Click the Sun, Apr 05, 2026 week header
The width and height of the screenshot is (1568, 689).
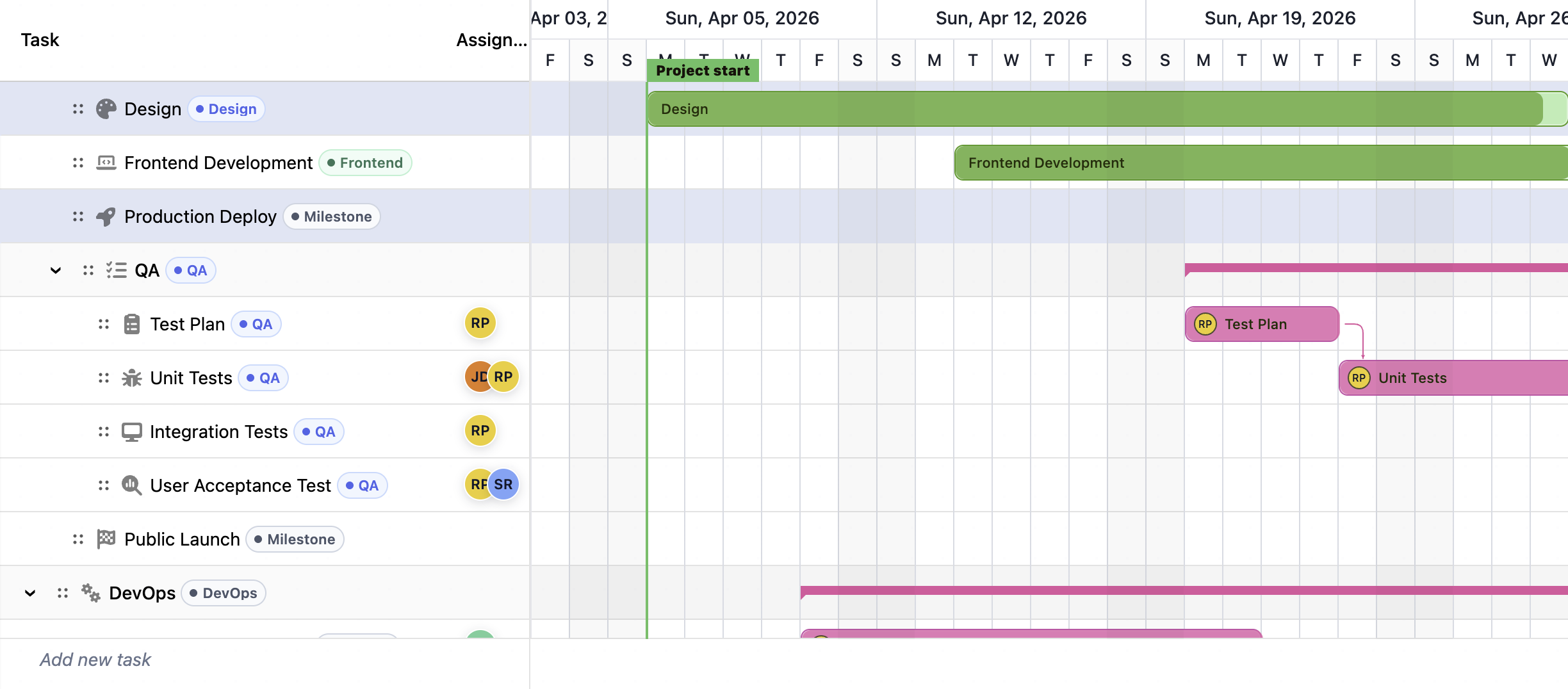pyautogui.click(x=742, y=18)
